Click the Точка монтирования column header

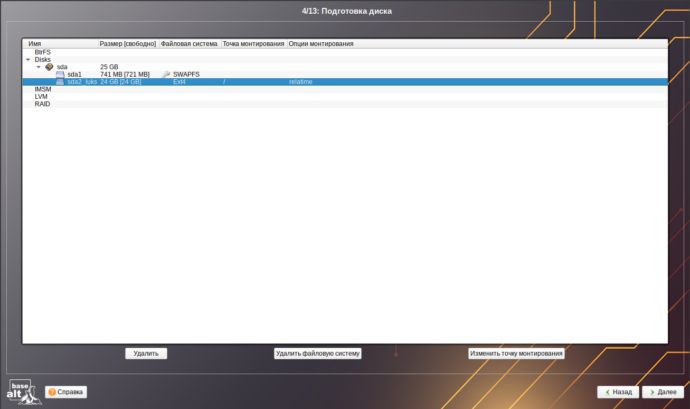(253, 44)
